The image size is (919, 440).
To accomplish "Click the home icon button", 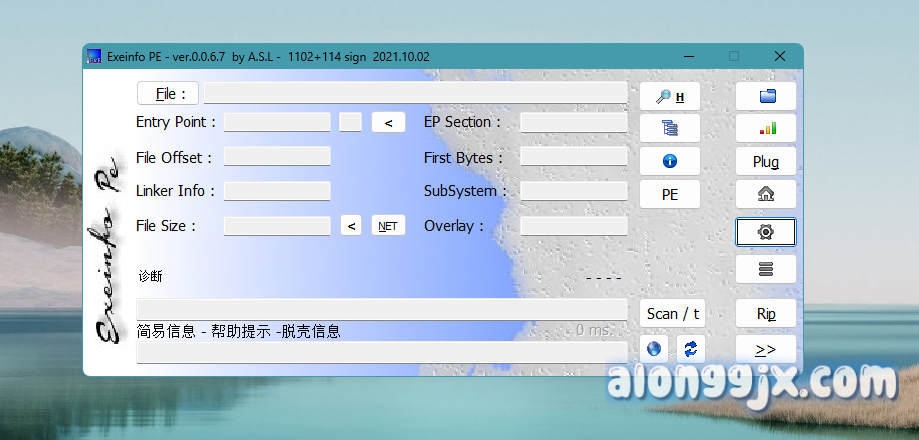I will (x=766, y=194).
